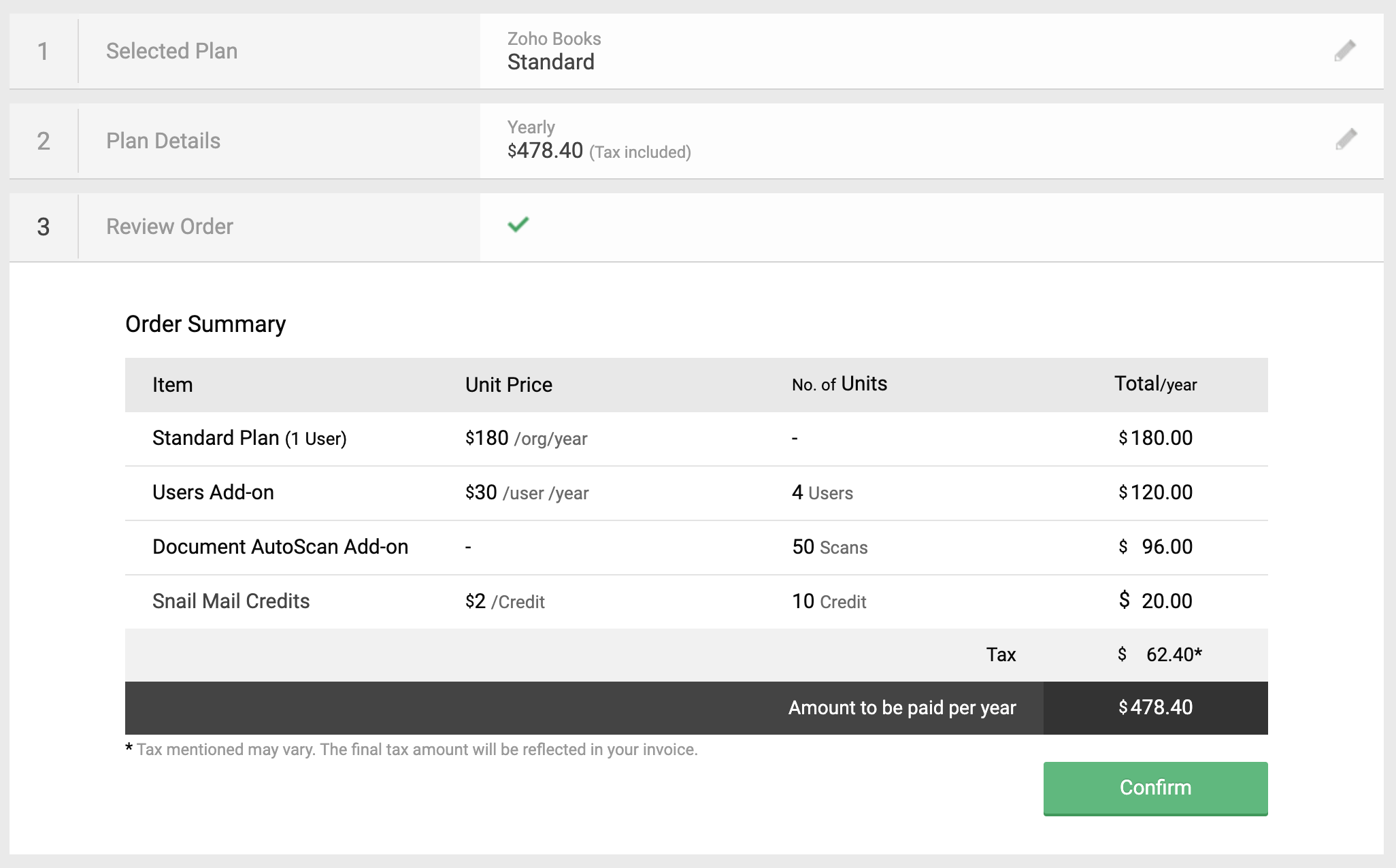Screen dimensions: 1396x868
Task: Click the yearly $478.40 price text
Action: [546, 150]
